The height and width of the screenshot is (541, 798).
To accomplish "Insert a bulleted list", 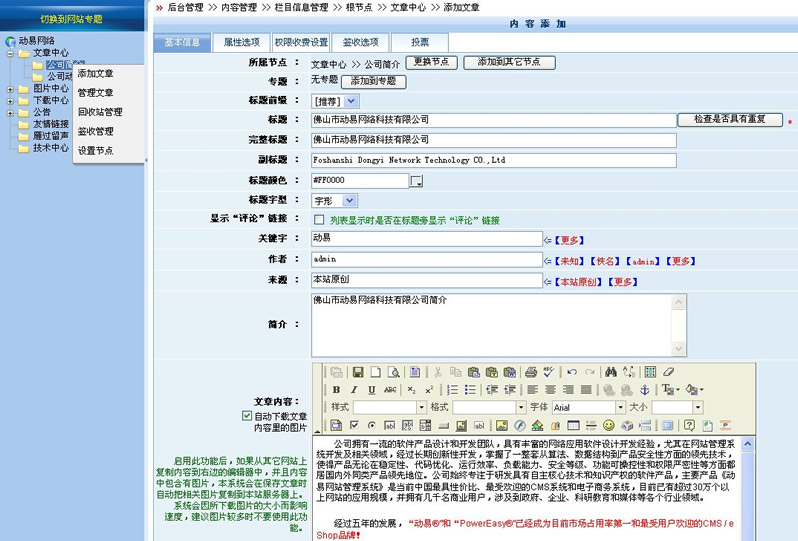I will pyautogui.click(x=470, y=390).
